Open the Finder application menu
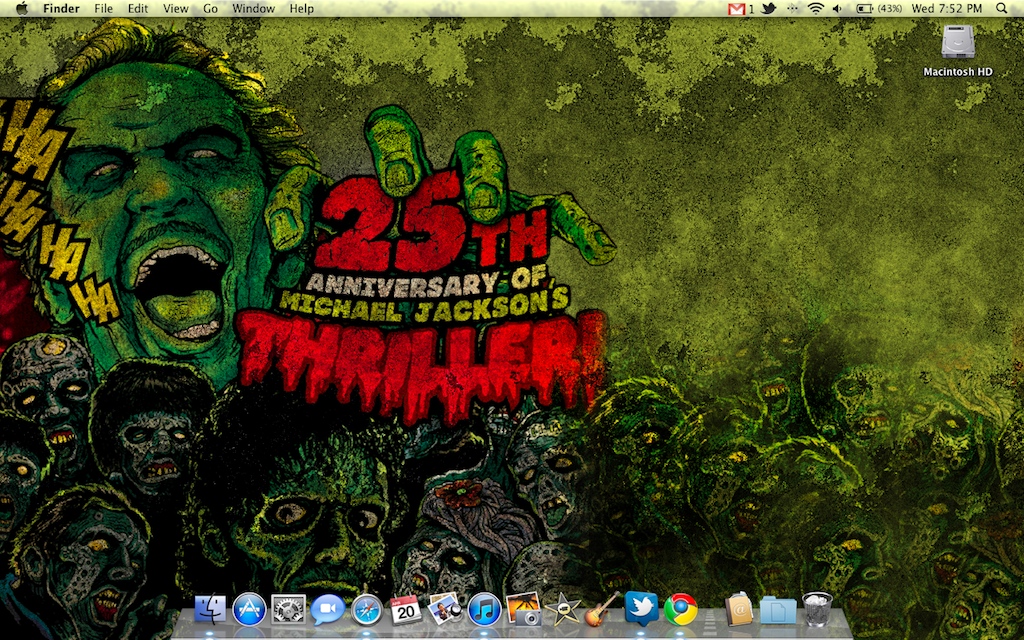Viewport: 1024px width, 640px height. [x=61, y=8]
